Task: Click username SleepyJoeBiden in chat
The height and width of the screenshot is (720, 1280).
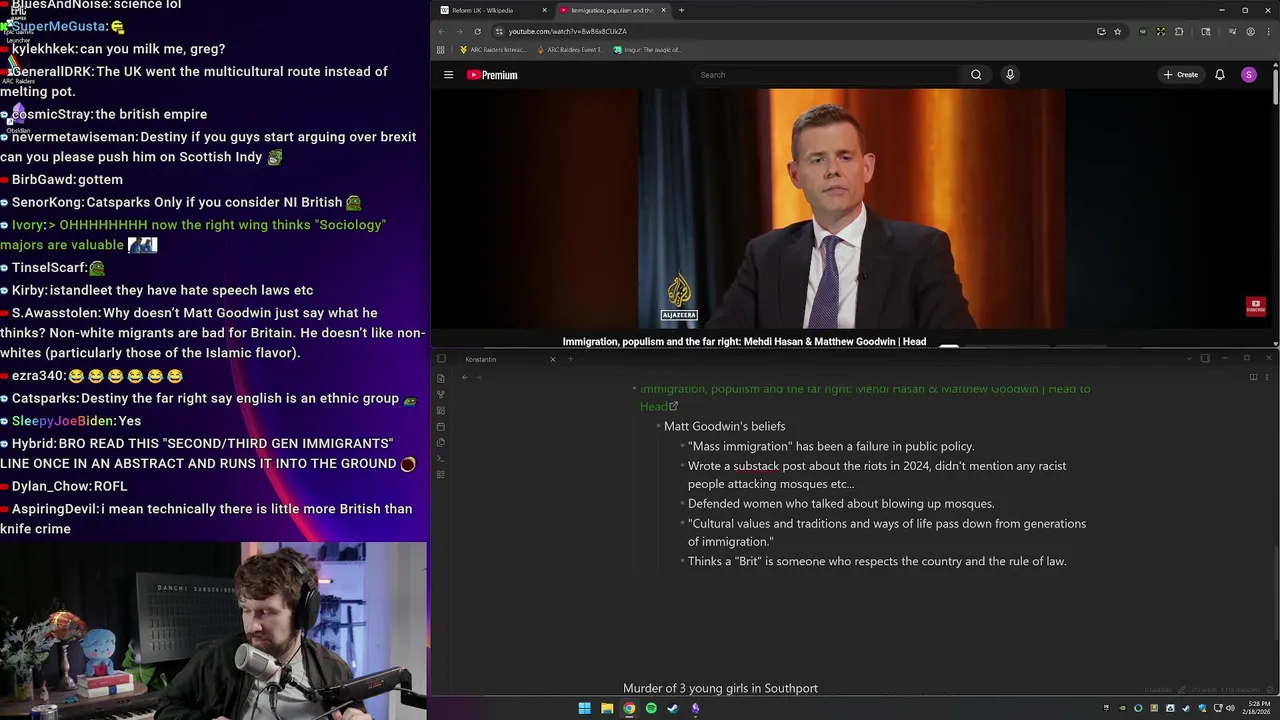Action: [x=64, y=421]
